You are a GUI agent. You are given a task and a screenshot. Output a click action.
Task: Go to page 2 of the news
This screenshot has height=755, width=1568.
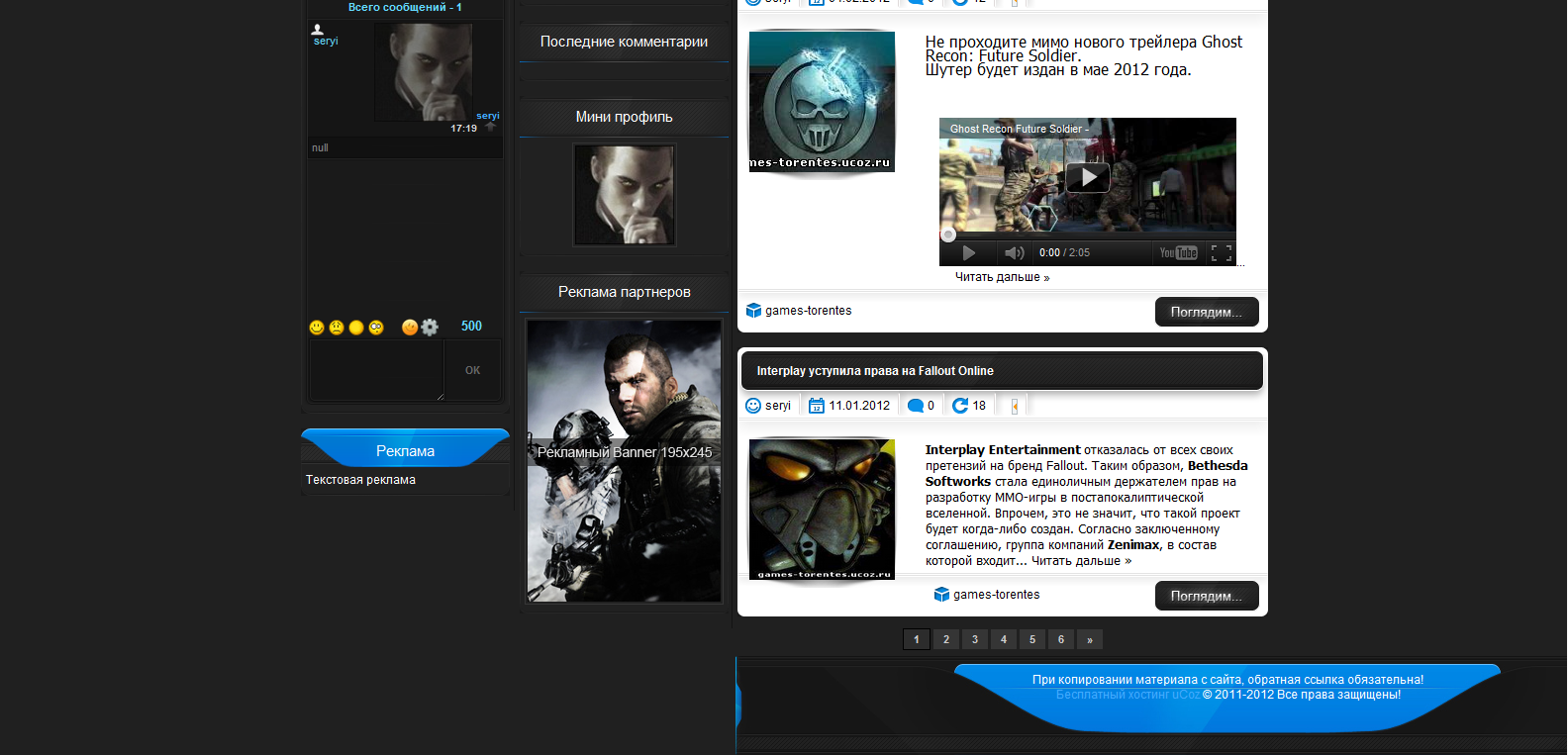pyautogui.click(x=946, y=639)
